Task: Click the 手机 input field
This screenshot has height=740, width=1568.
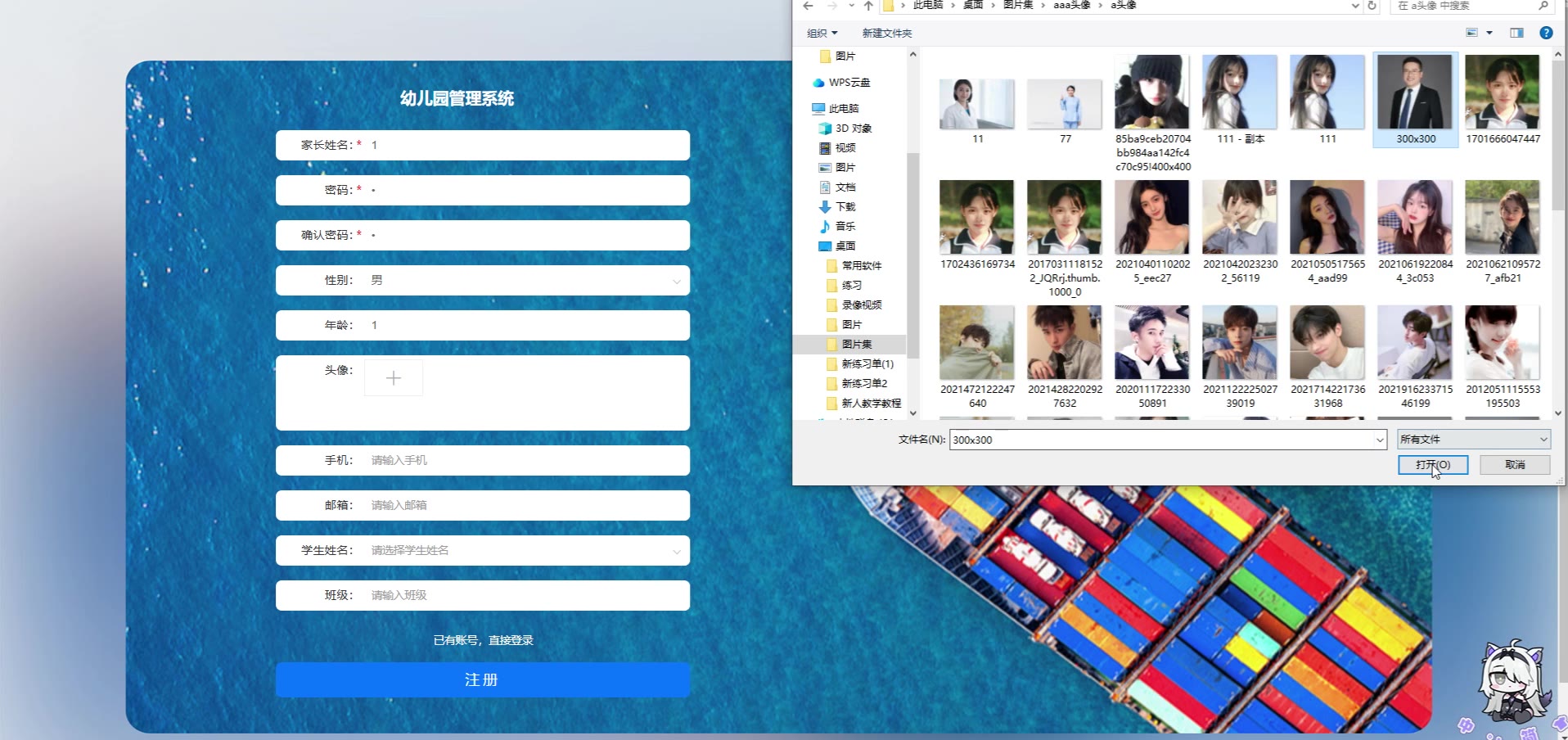Action: click(x=524, y=461)
